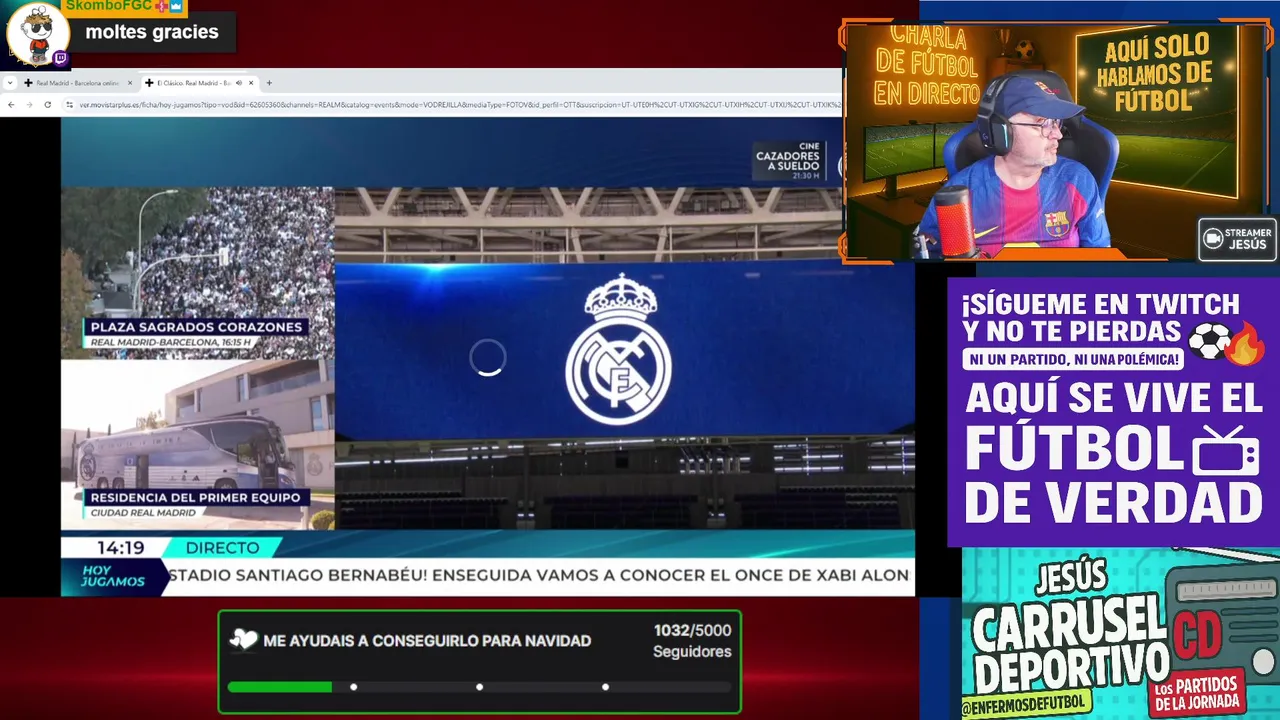Click the scrolling news ticker text
Image resolution: width=1280 pixels, height=720 pixels.
538,576
